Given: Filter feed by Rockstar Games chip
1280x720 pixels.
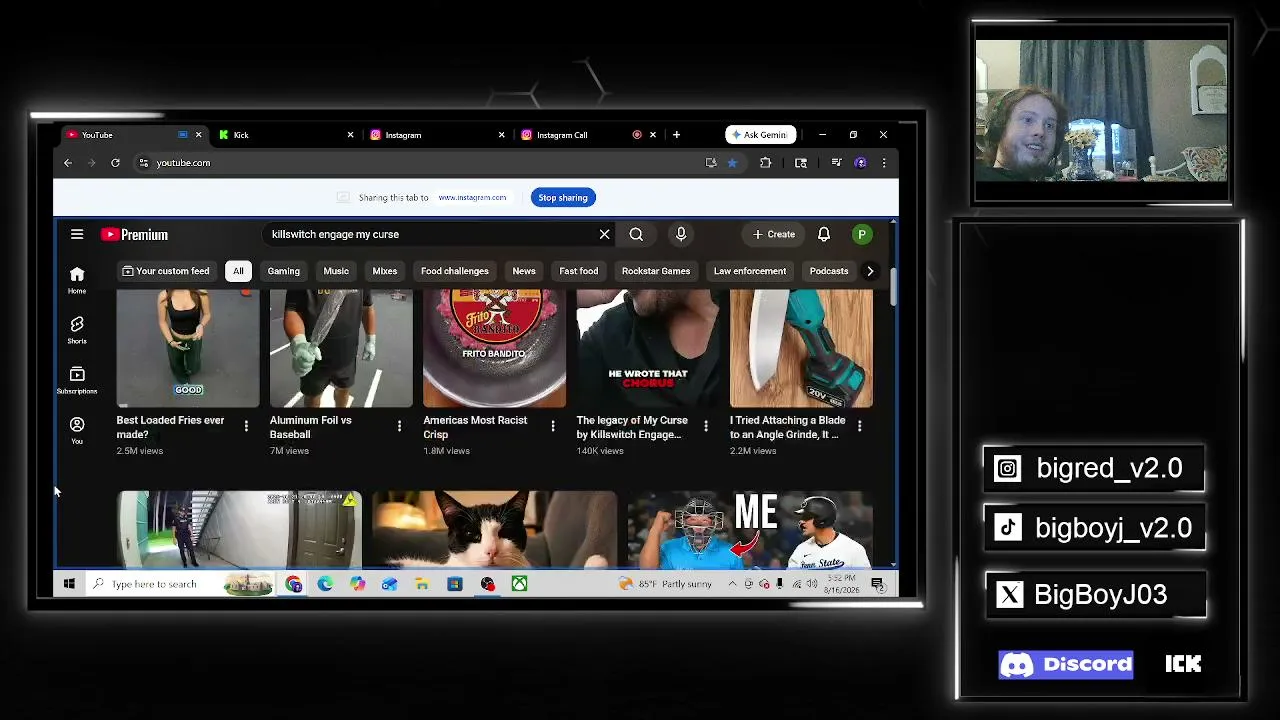Looking at the screenshot, I should pos(656,271).
